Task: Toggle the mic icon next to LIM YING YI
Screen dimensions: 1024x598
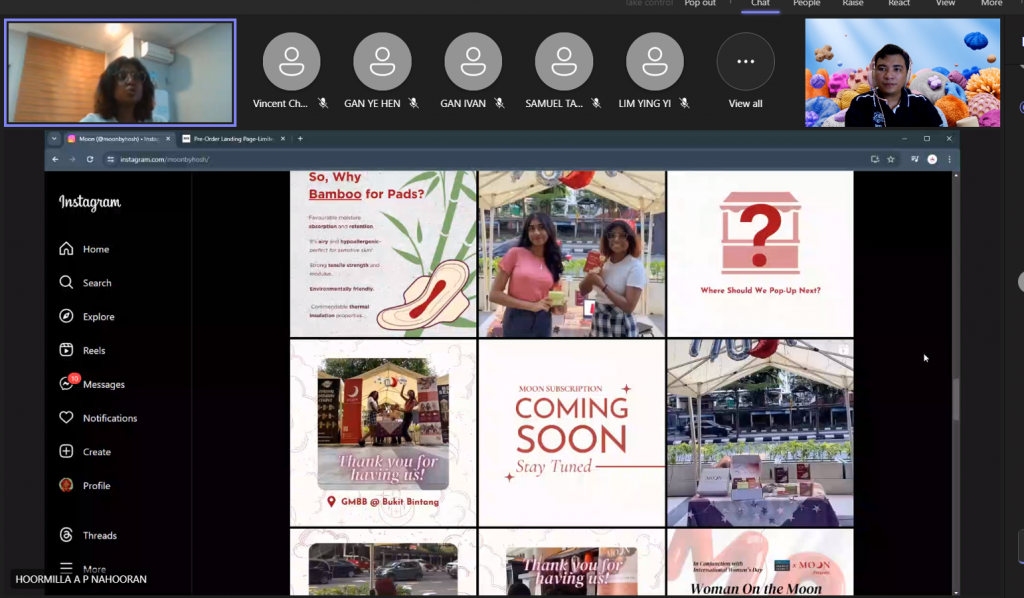Action: point(684,101)
